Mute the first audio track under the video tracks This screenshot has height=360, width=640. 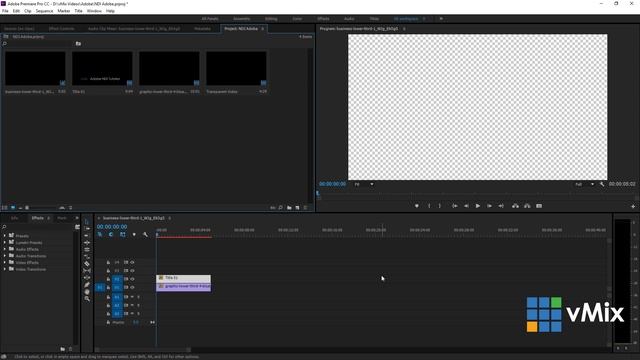[x=132, y=297]
